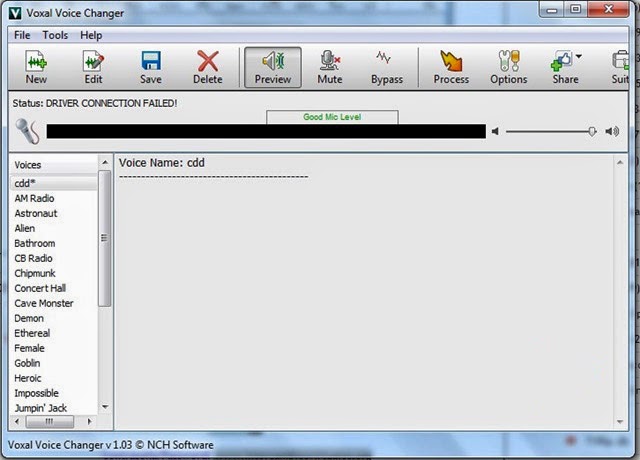Click voices list scroll up arrow
Screen dimensions: 640x460
(105, 162)
